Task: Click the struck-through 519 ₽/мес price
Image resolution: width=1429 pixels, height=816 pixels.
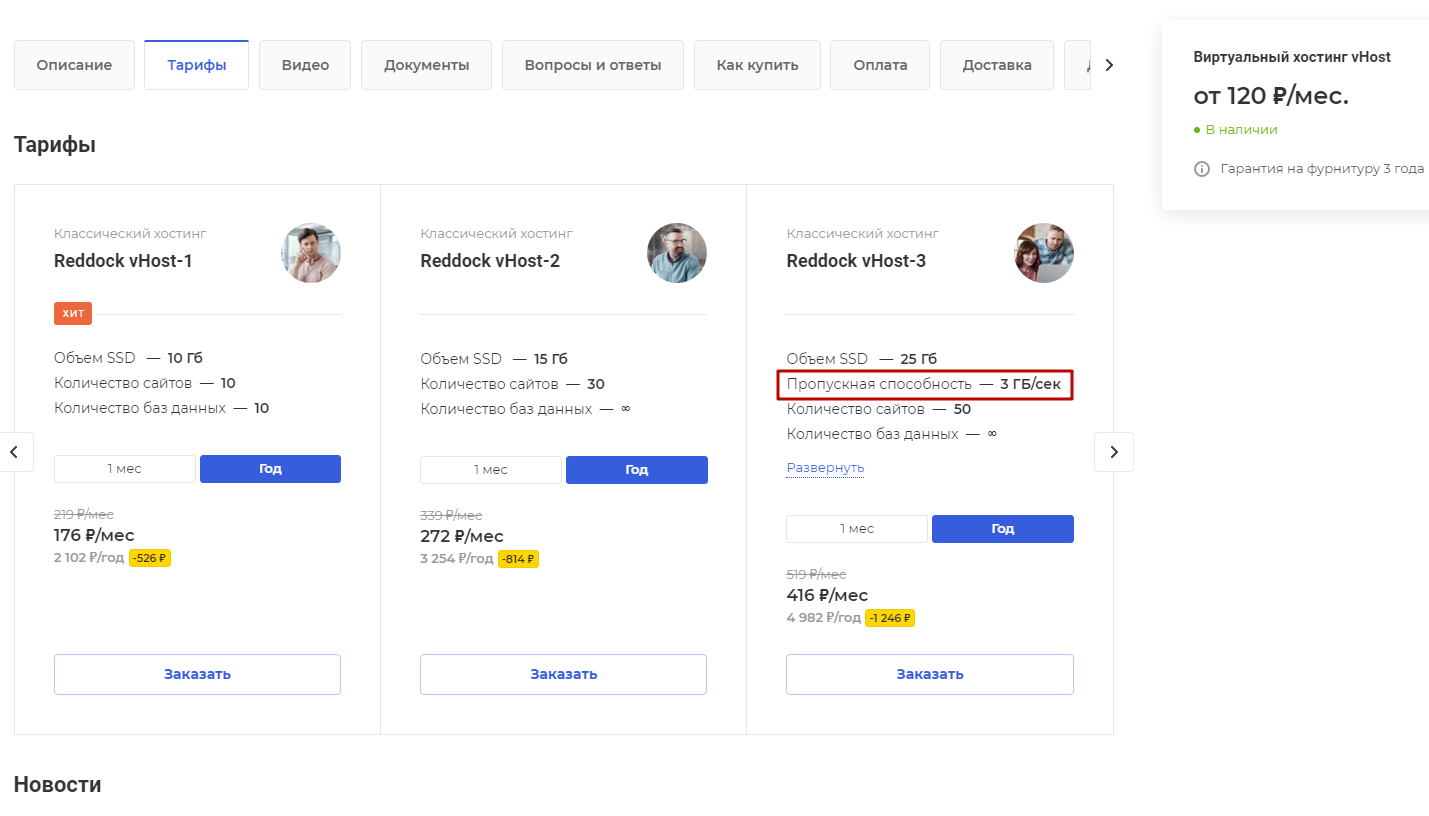Action: click(x=816, y=574)
